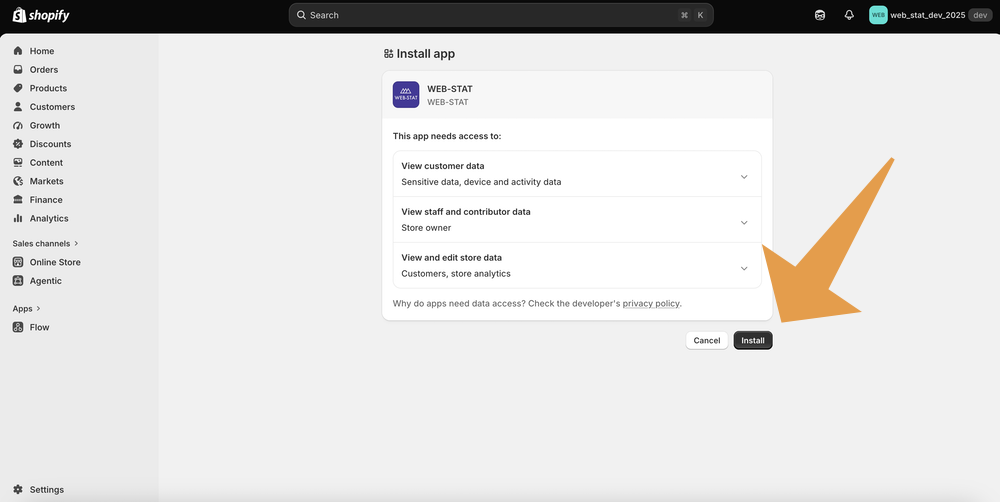The image size is (1000, 502).
Task: Click the Install app heading icon
Action: [x=388, y=54]
